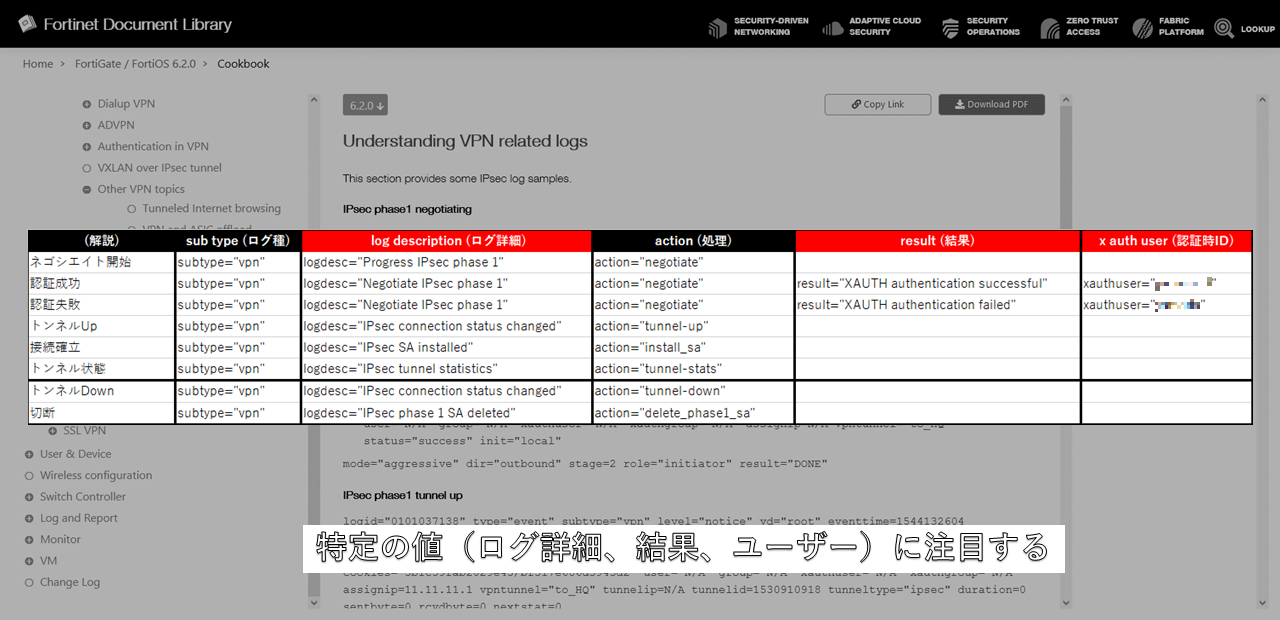Viewport: 1280px width, 620px height.
Task: Open FortiGate / FortiOS 6.2.0 breadcrumb
Action: [x=136, y=64]
